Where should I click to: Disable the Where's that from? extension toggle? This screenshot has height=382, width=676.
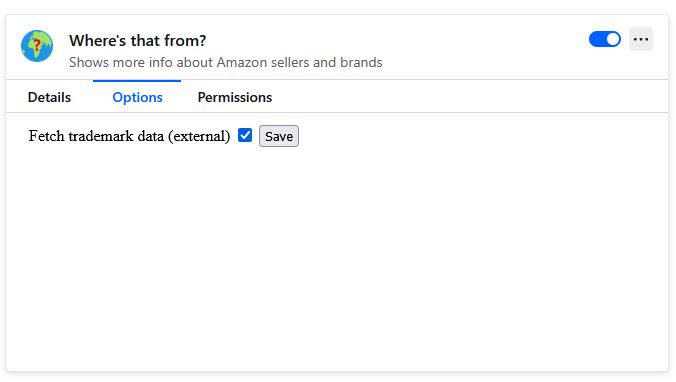tap(604, 39)
